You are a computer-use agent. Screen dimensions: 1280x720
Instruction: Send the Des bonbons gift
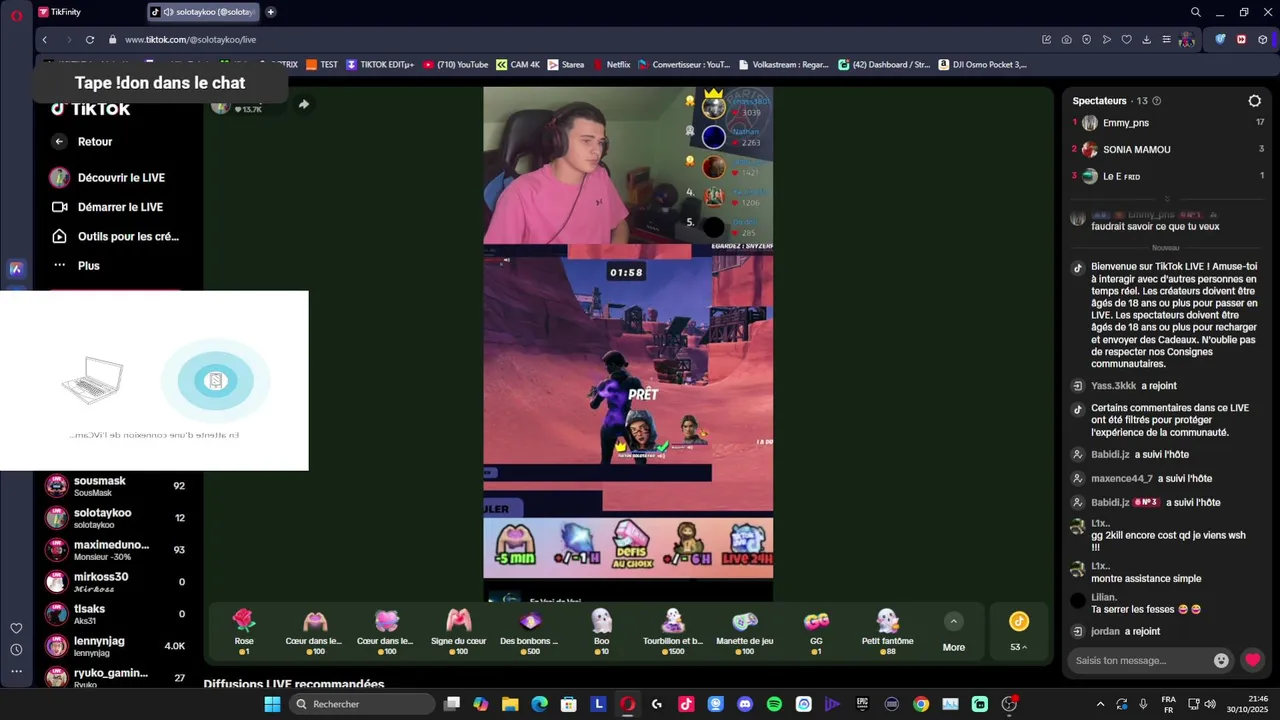[529, 631]
